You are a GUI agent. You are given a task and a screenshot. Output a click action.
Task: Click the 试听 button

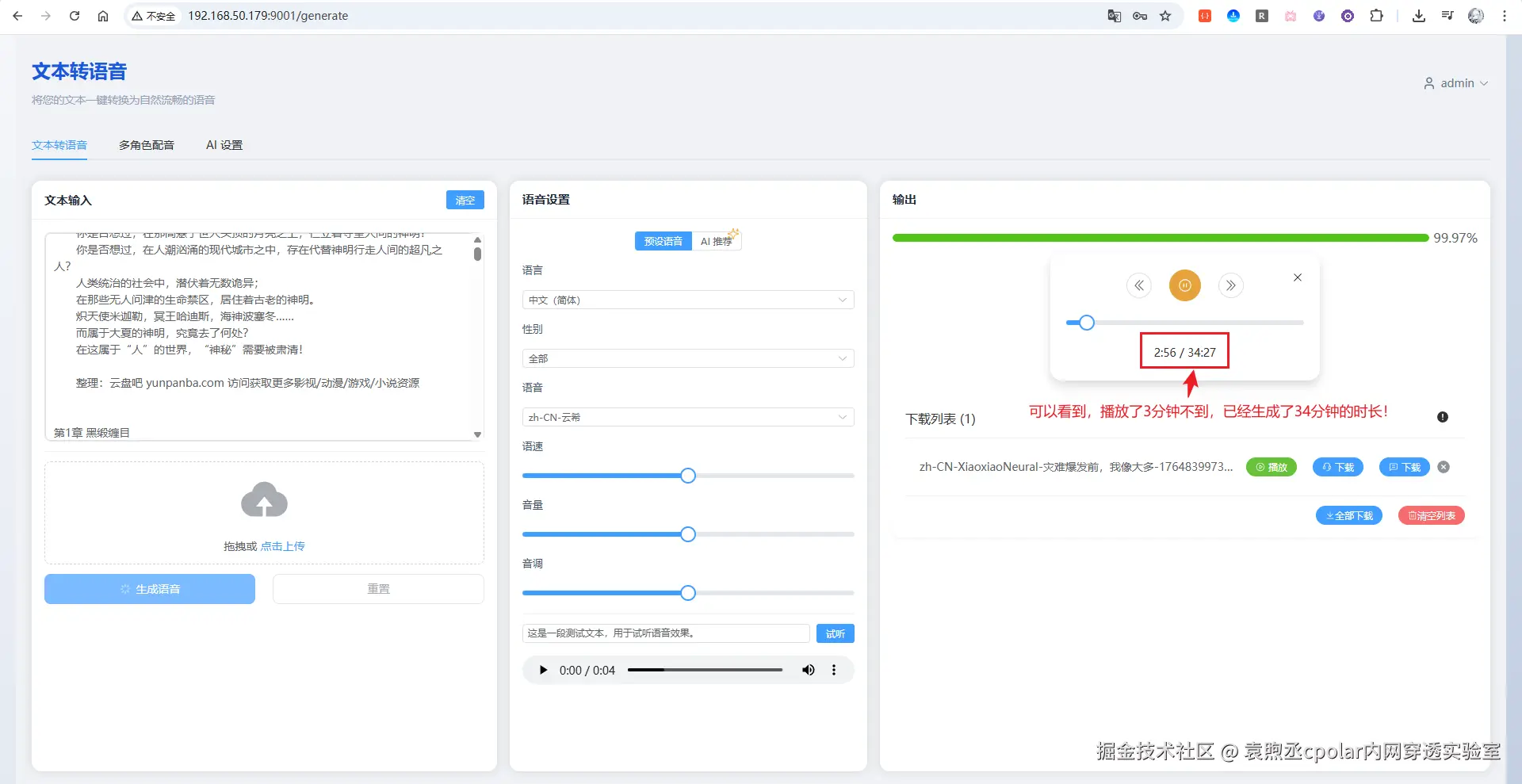pos(836,633)
